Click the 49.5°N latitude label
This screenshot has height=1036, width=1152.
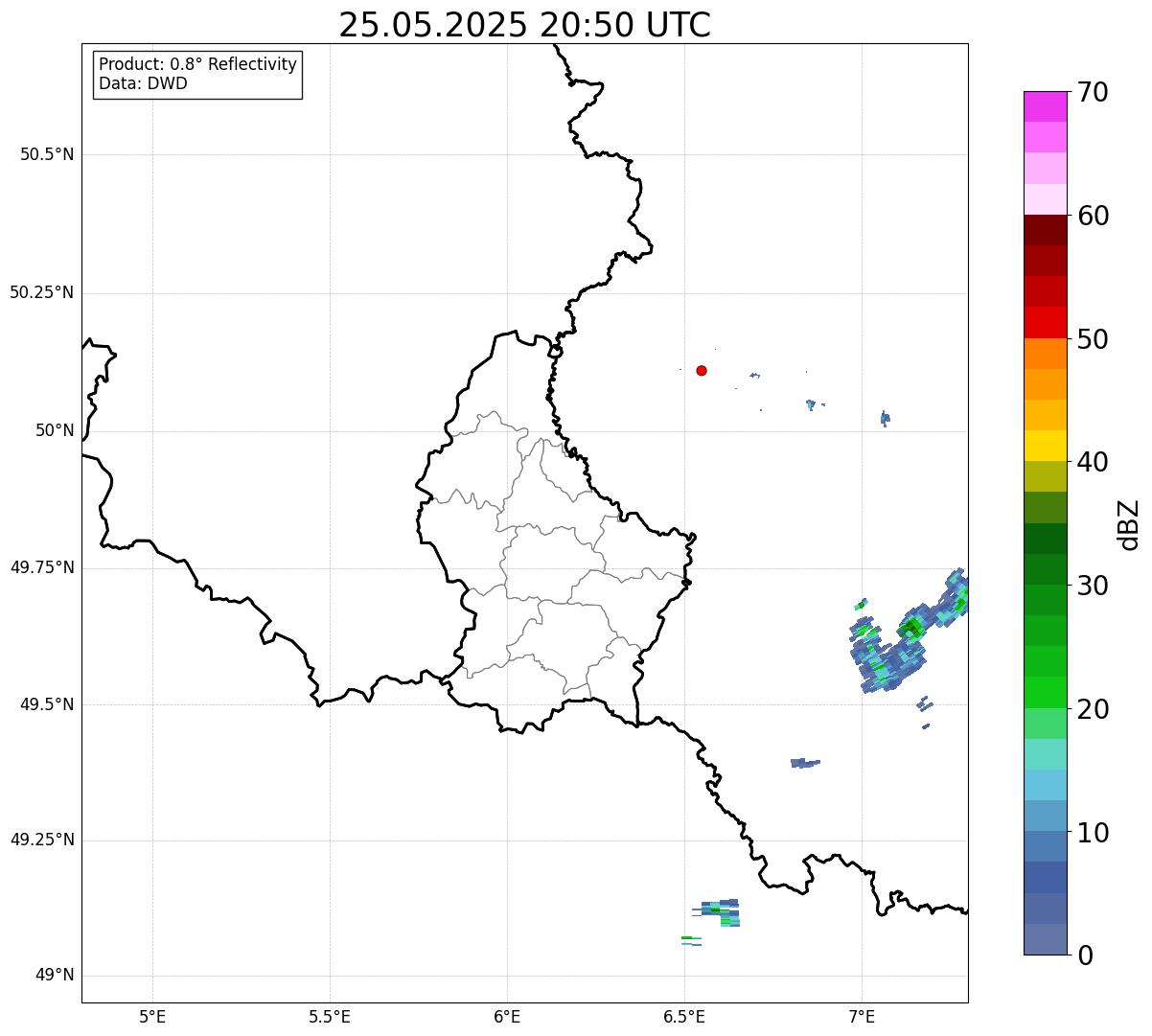pyautogui.click(x=47, y=704)
